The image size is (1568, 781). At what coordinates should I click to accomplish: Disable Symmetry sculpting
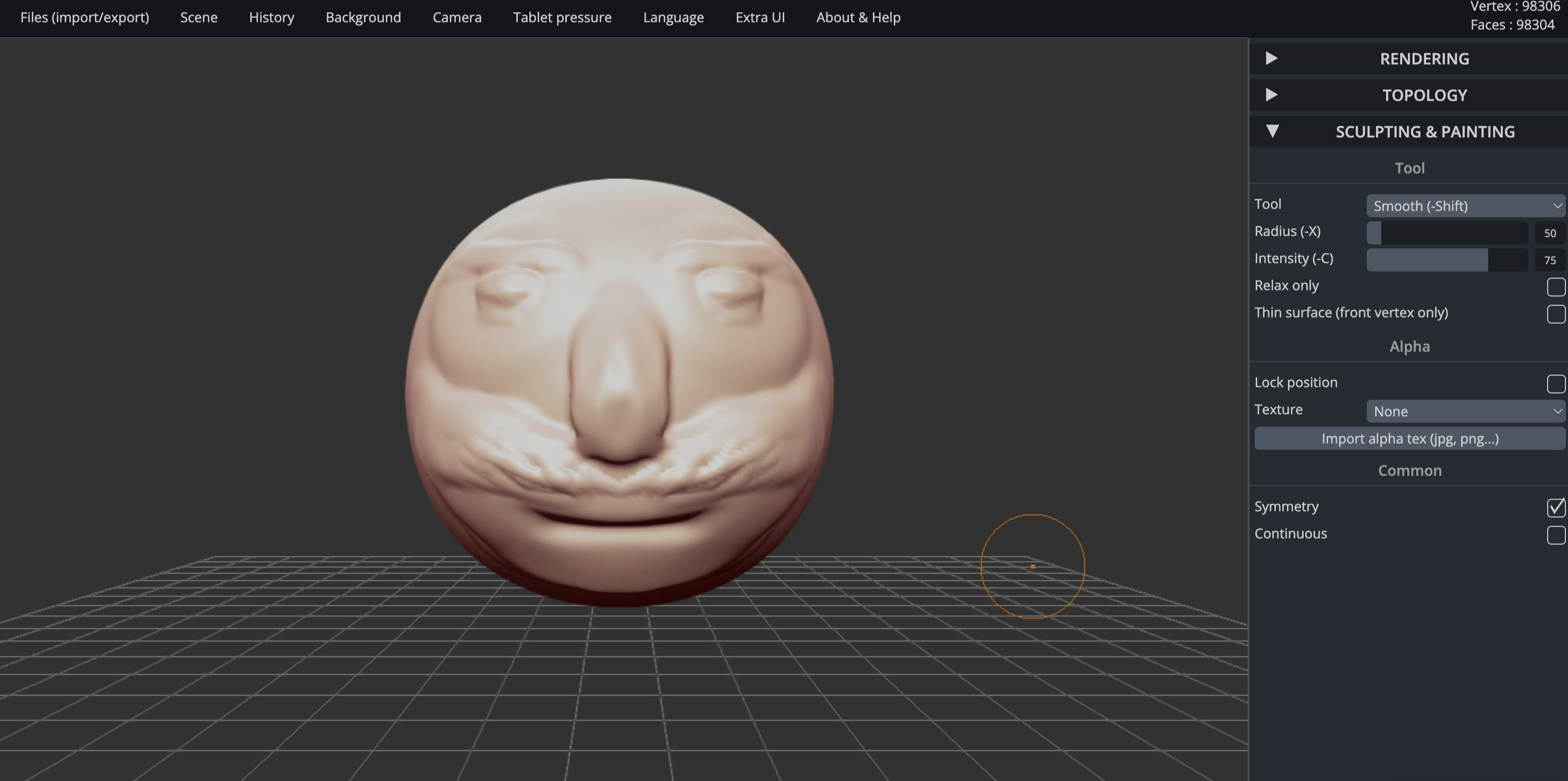(1556, 508)
